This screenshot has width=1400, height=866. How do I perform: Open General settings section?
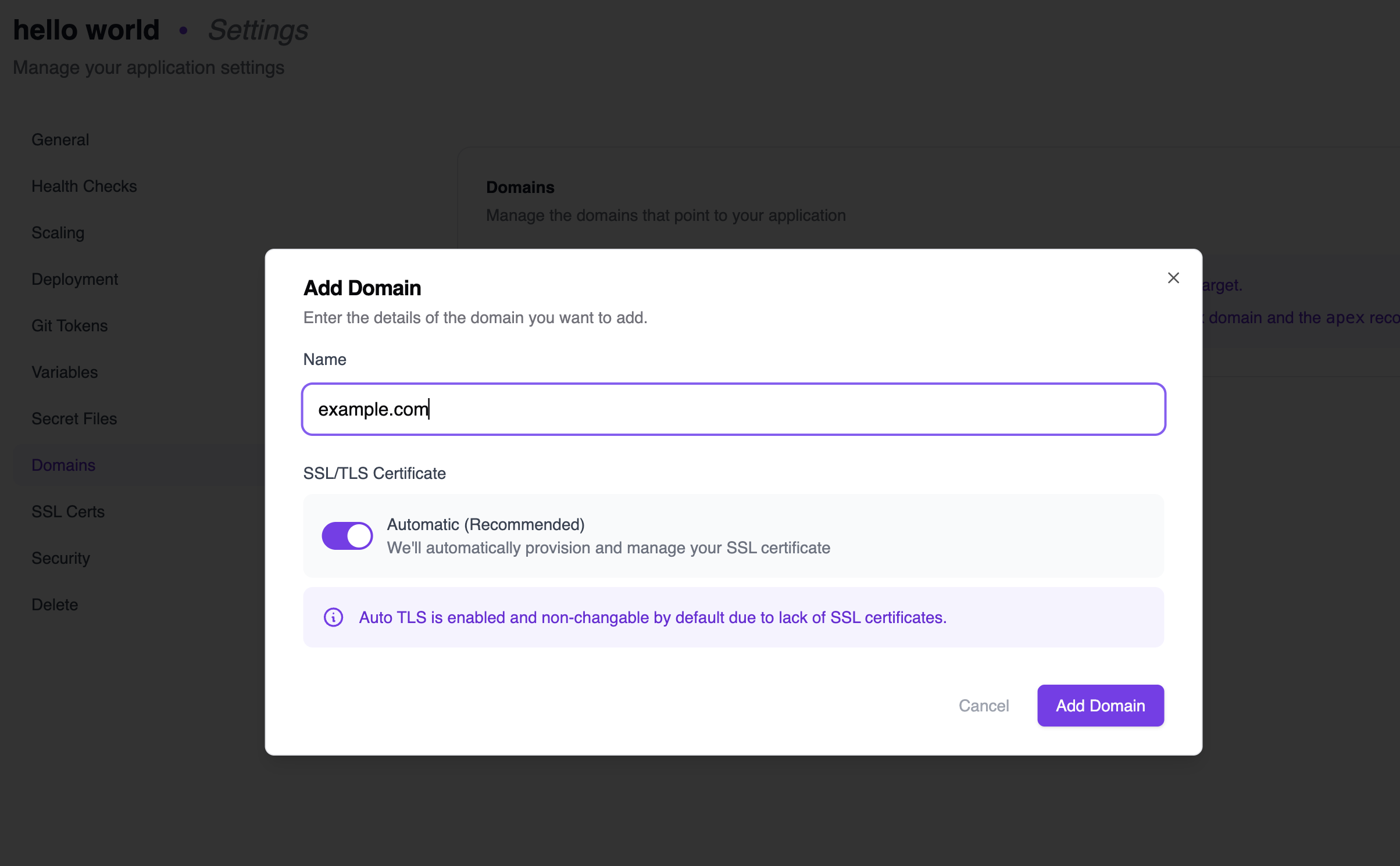click(x=60, y=139)
